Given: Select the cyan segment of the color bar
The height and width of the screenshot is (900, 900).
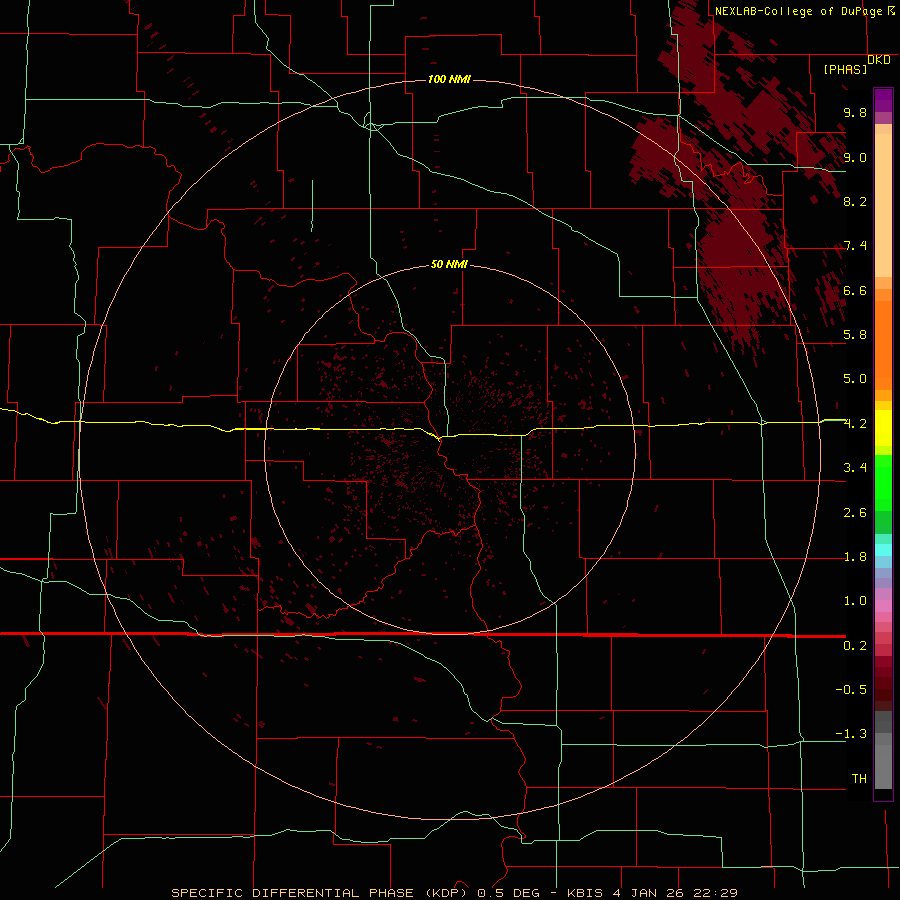Looking at the screenshot, I should (x=883, y=550).
